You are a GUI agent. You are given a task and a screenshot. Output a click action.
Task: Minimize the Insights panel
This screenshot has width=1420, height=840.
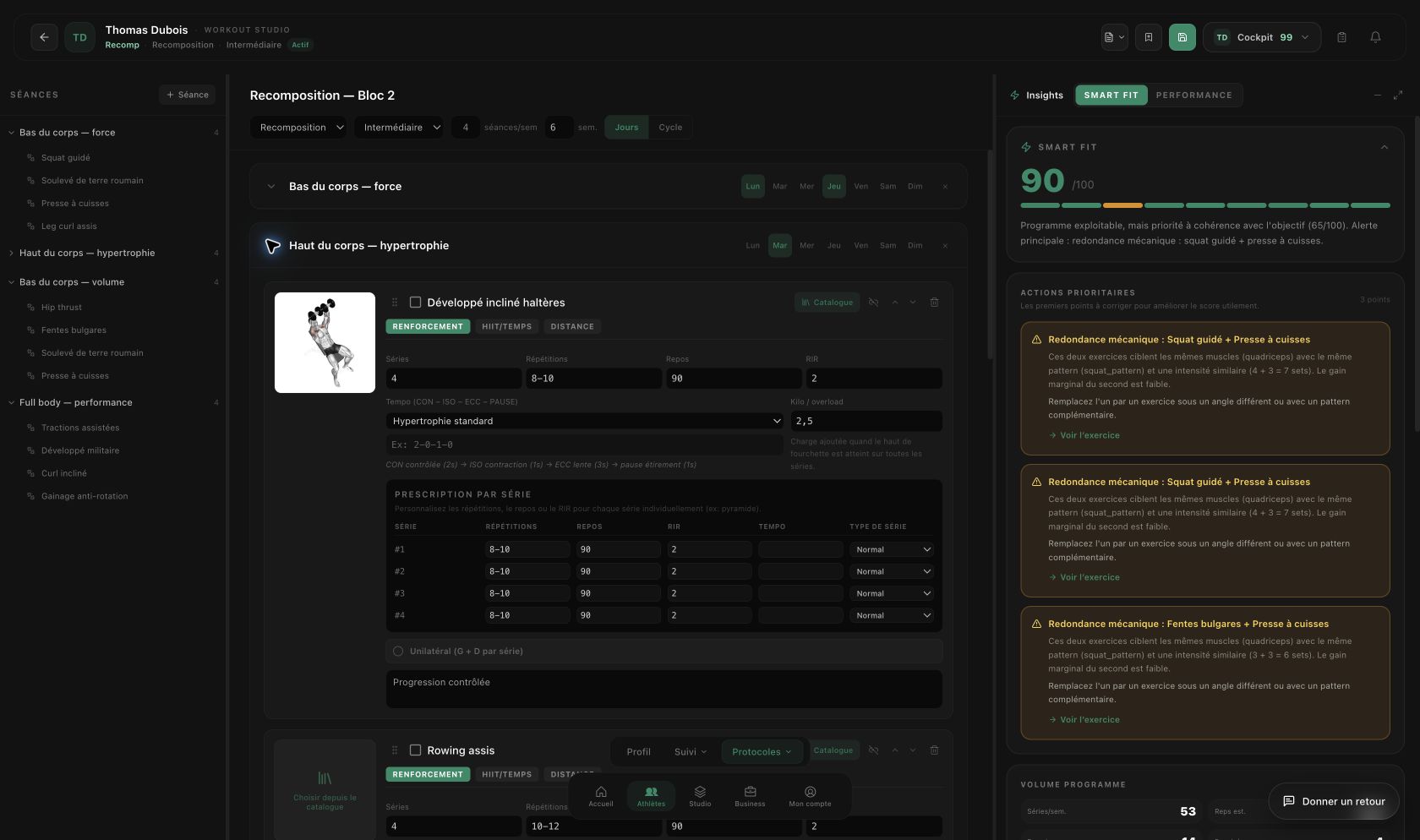(1377, 95)
